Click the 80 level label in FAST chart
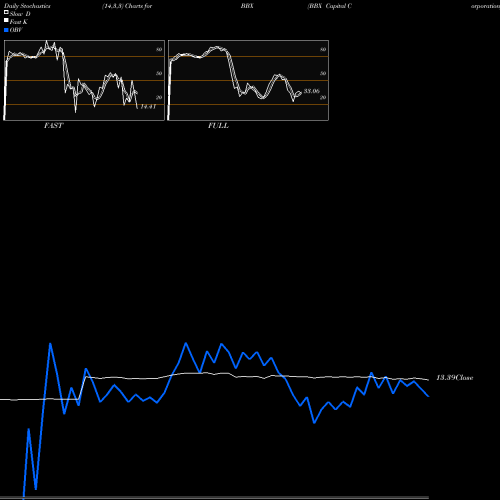Image resolution: width=500 pixels, height=500 pixels. tap(159, 50)
